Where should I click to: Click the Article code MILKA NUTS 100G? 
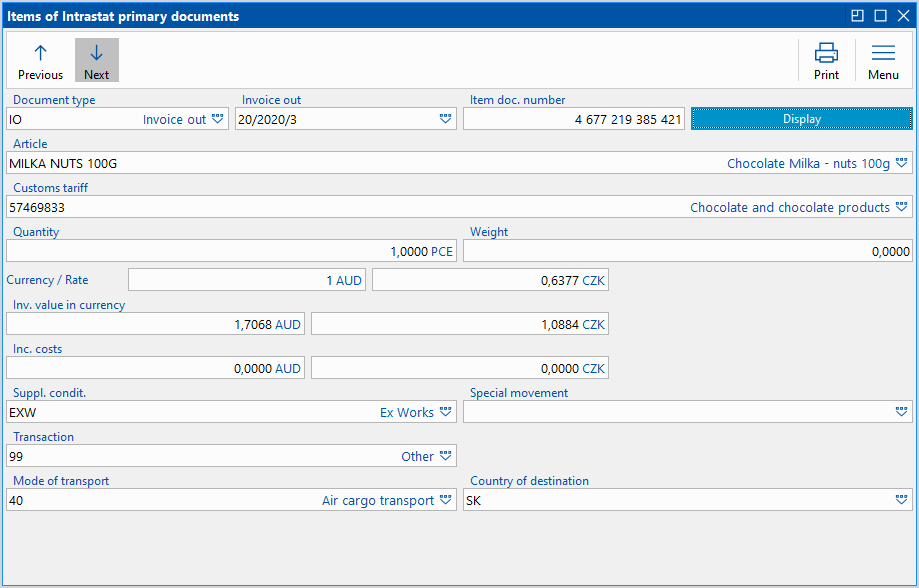click(63, 164)
